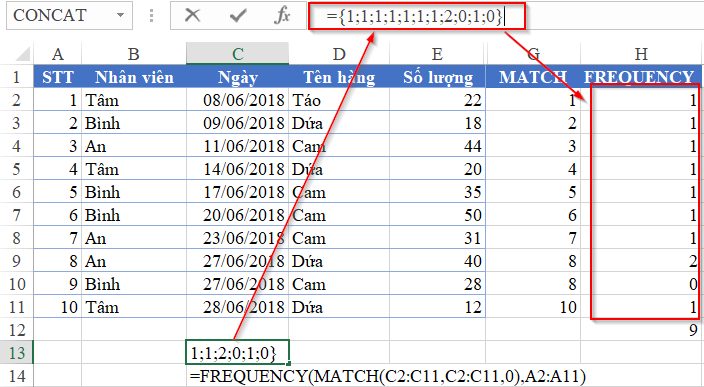This screenshot has width=704, height=387.
Task: Click Số lượng value 50
Action: [437, 215]
